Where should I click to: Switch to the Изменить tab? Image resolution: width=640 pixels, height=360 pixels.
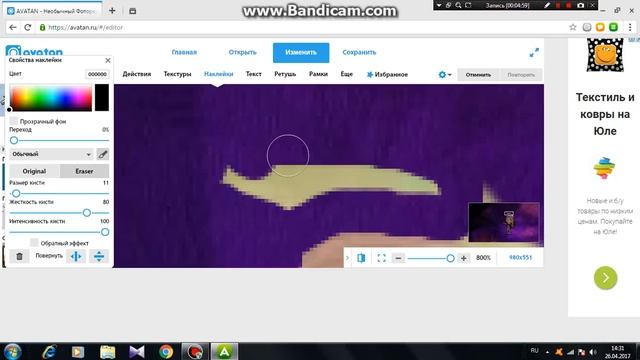301,53
